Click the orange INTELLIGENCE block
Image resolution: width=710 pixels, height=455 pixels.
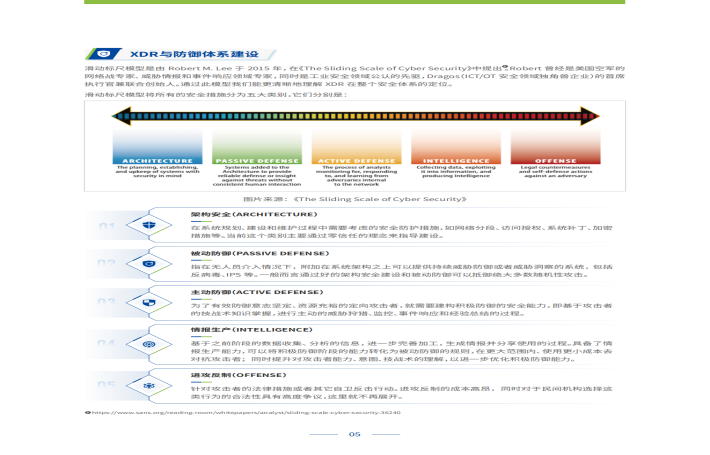(x=456, y=146)
